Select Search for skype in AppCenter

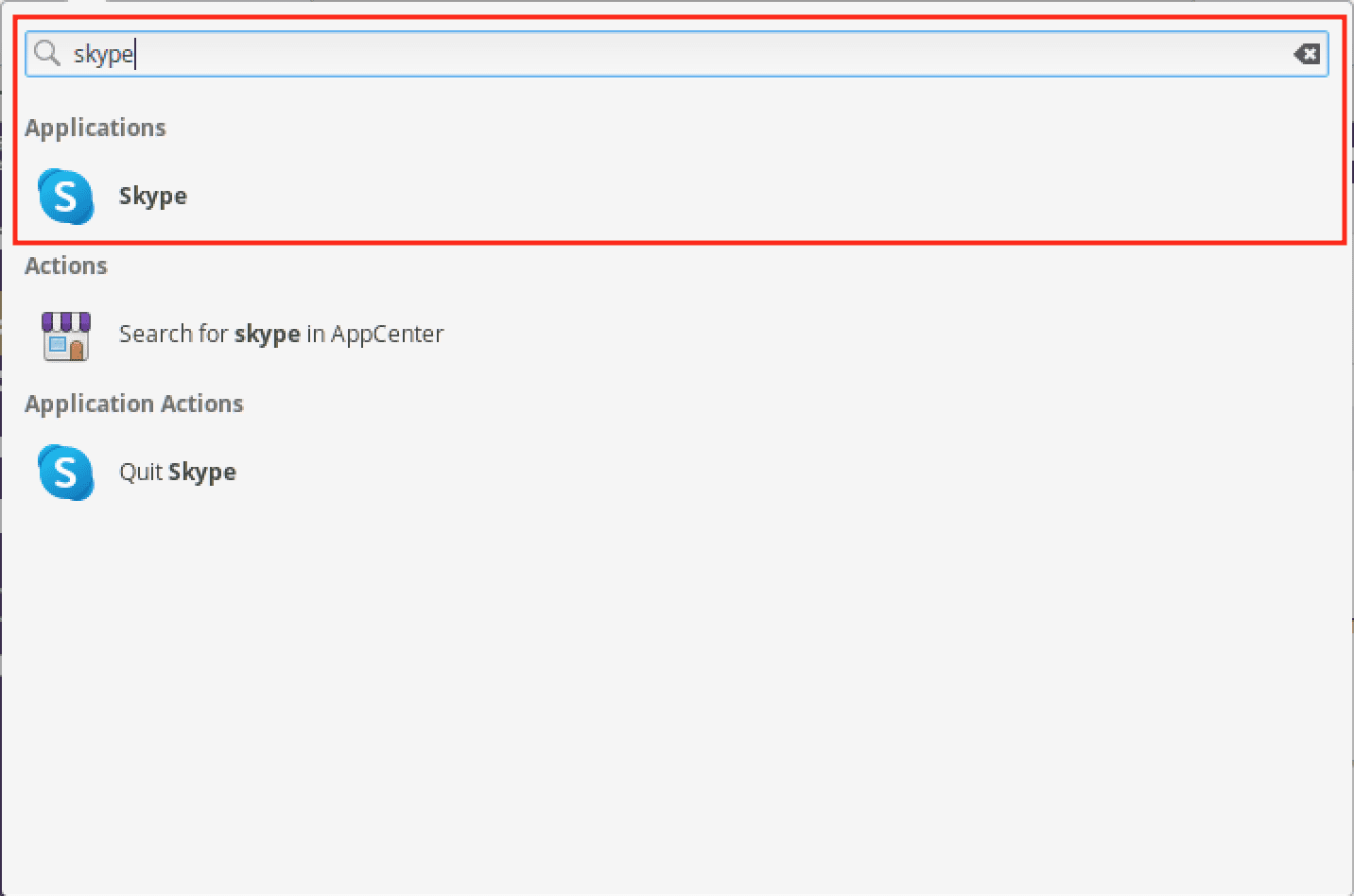click(x=281, y=335)
